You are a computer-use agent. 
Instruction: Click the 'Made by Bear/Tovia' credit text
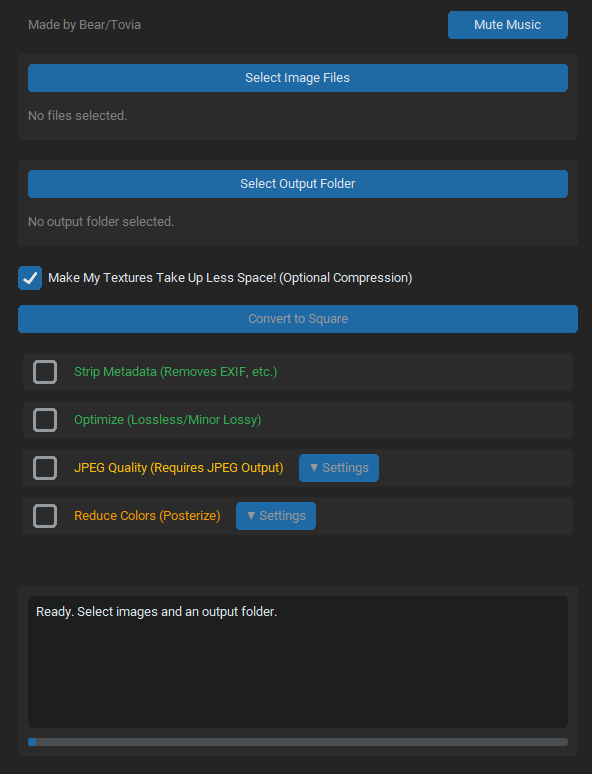point(84,25)
